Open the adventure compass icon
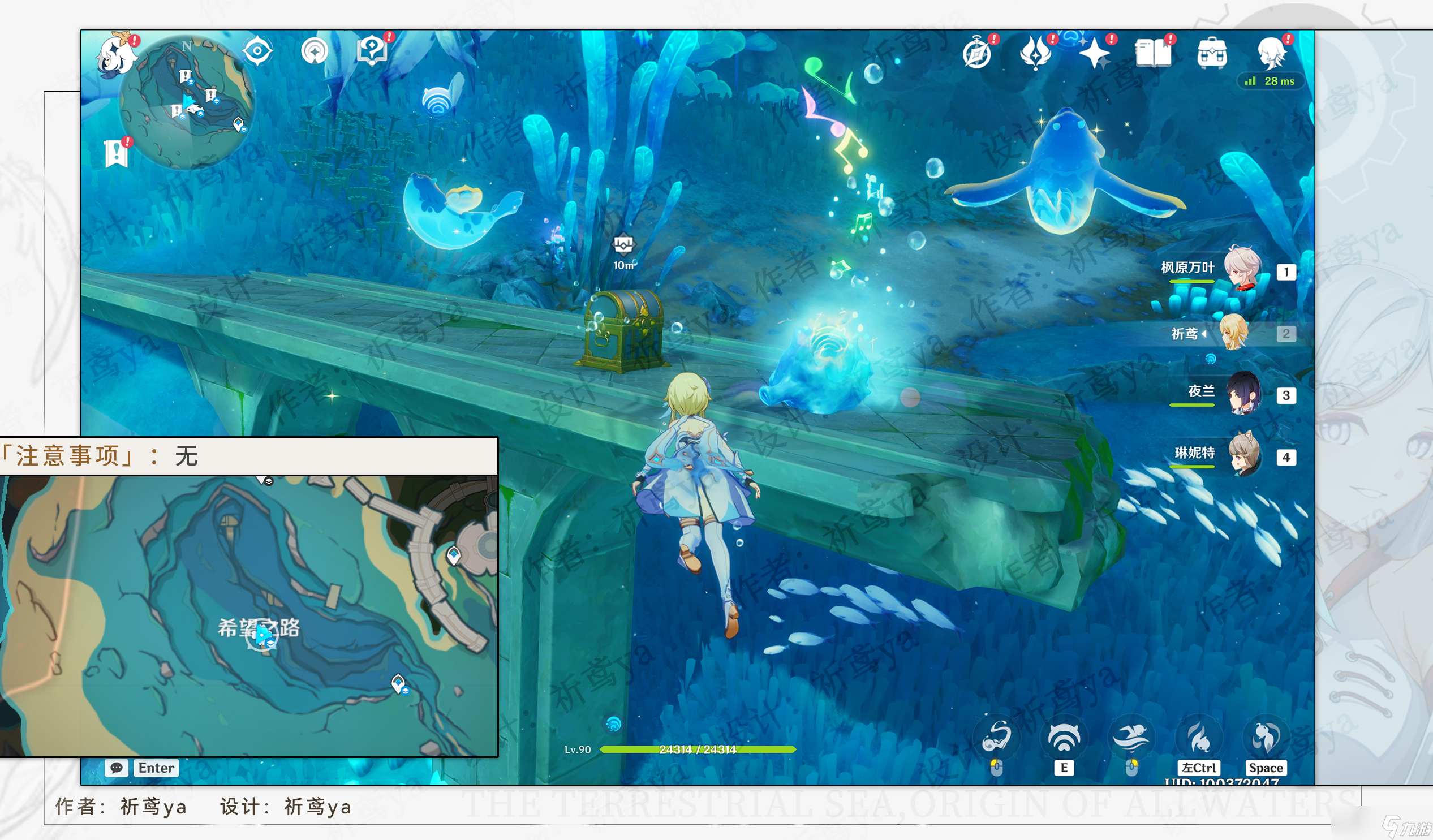 coord(978,53)
